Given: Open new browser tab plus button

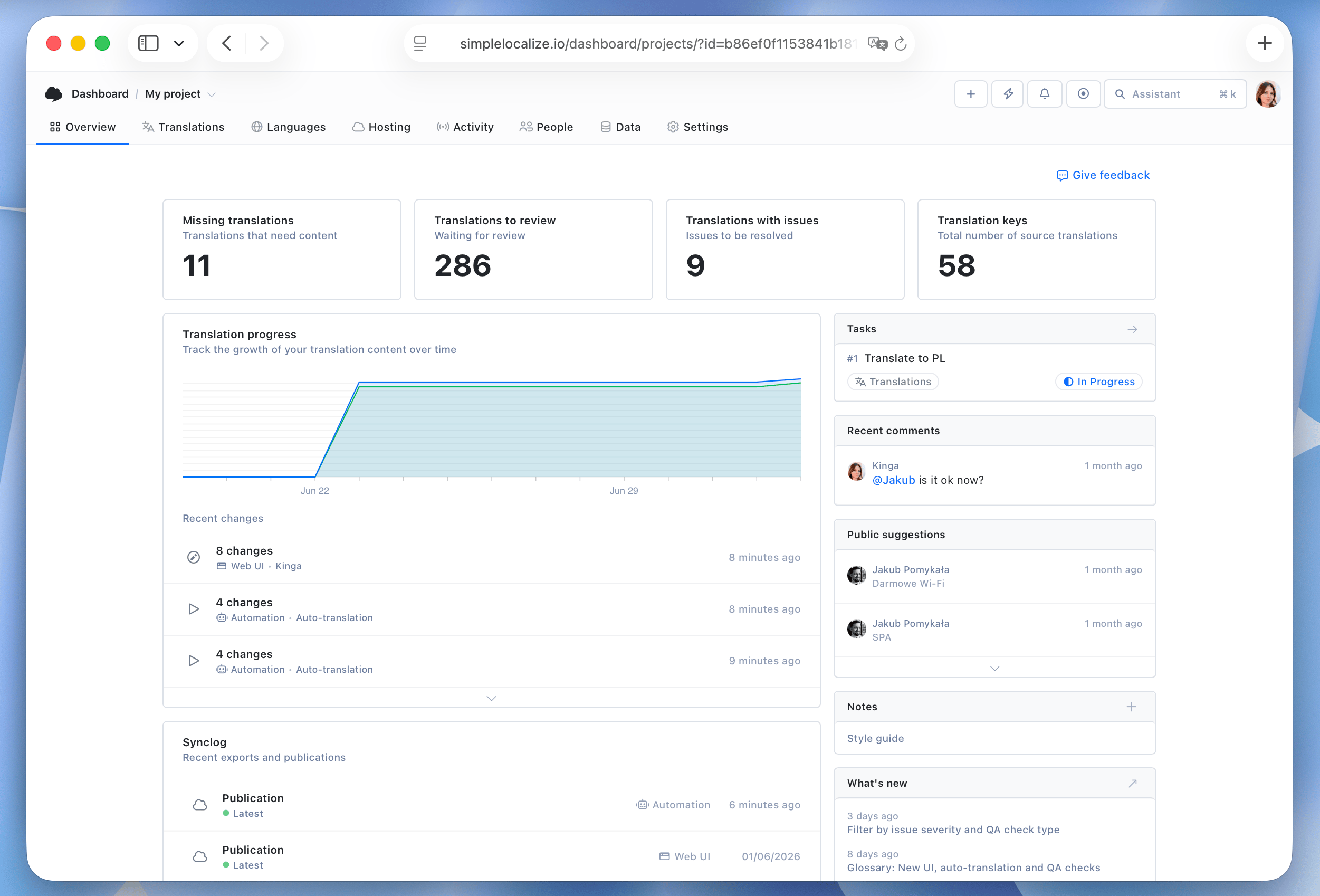Looking at the screenshot, I should point(1264,43).
